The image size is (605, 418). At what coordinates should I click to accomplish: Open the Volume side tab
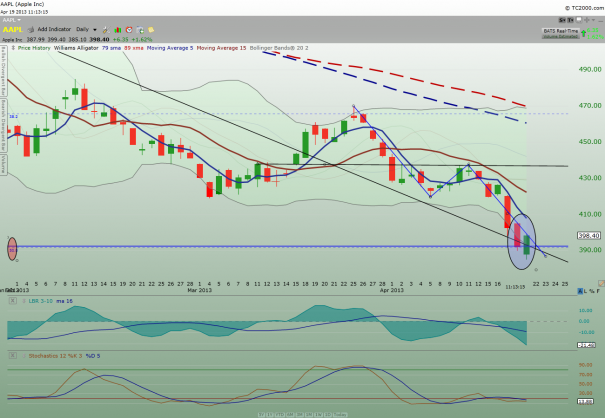(x=3, y=165)
